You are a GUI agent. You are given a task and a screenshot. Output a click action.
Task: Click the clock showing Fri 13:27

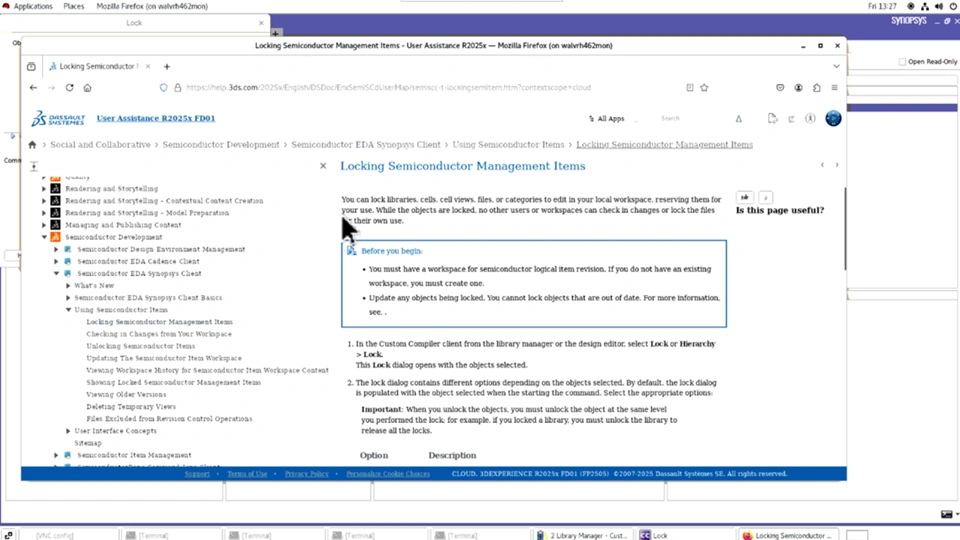click(882, 6)
